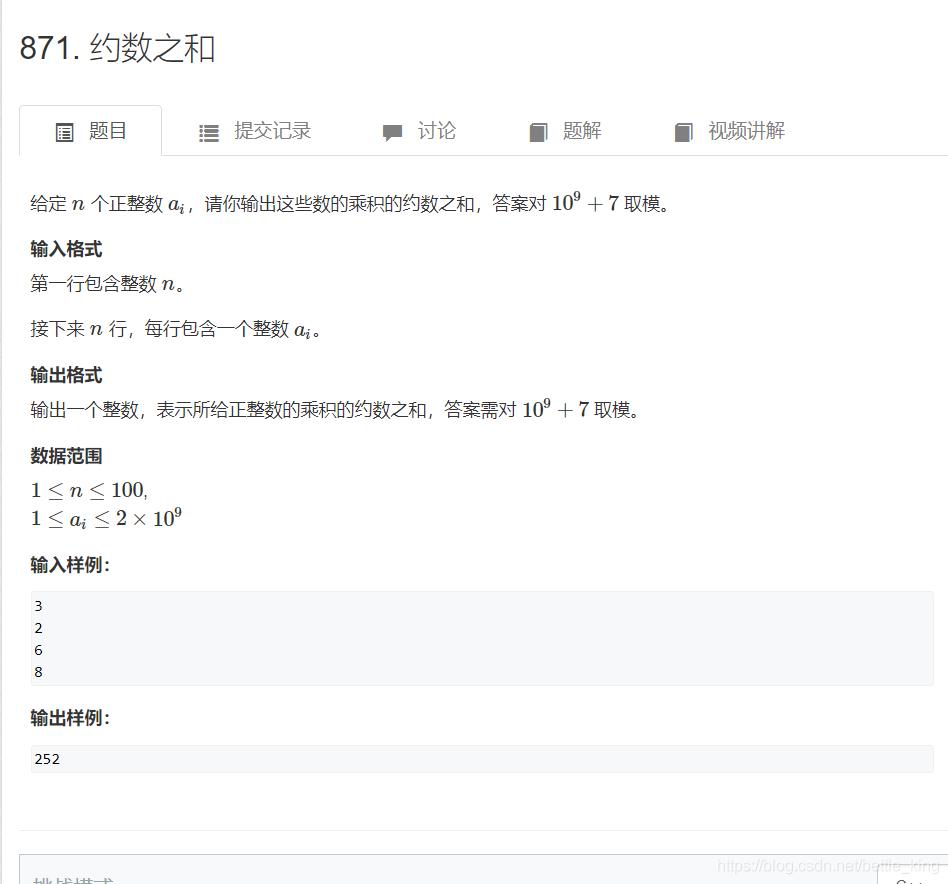The width and height of the screenshot is (948, 884).
Task: Open the 讨论 discussion tab
Action: point(419,131)
